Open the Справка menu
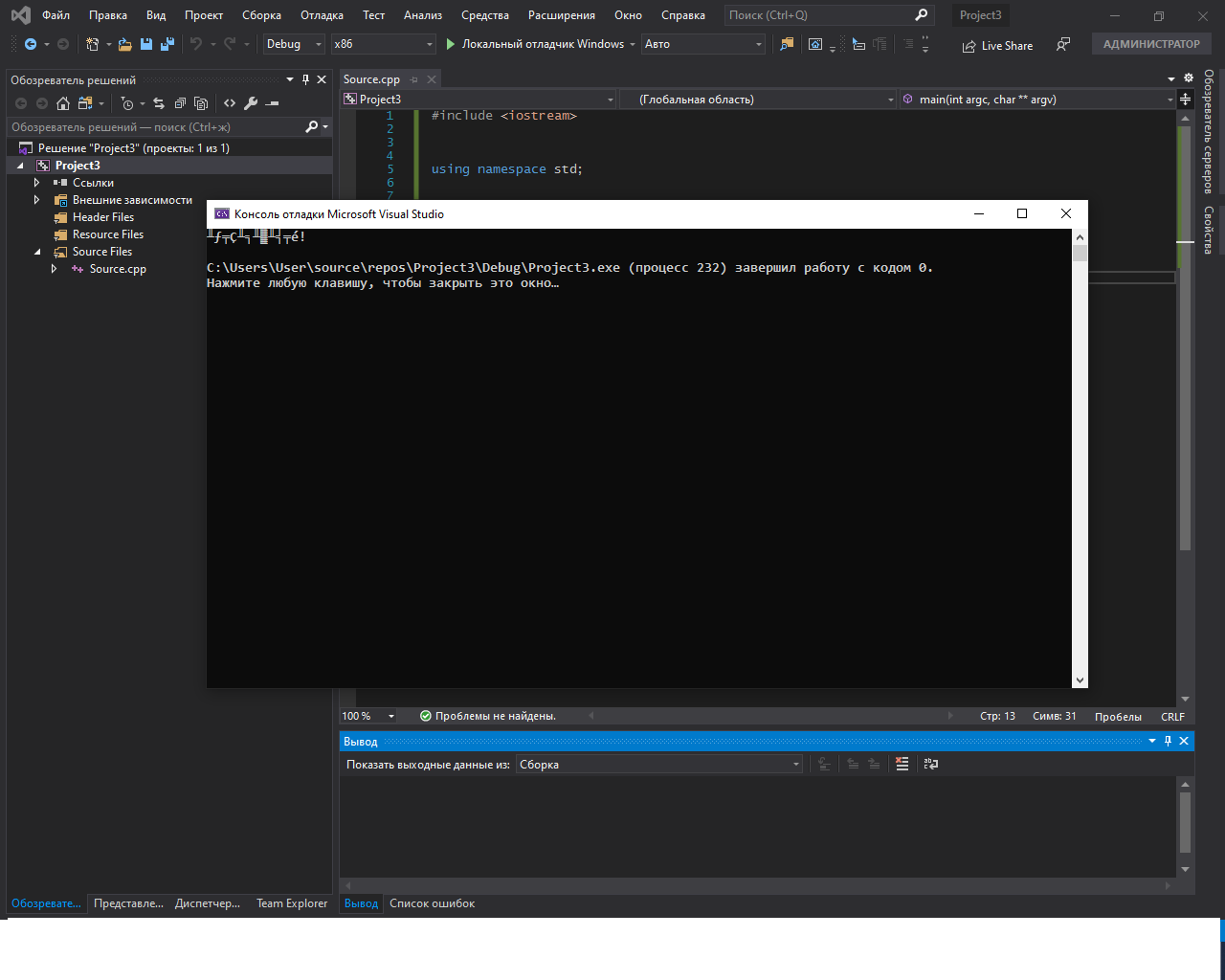The width and height of the screenshot is (1225, 980). 683,15
